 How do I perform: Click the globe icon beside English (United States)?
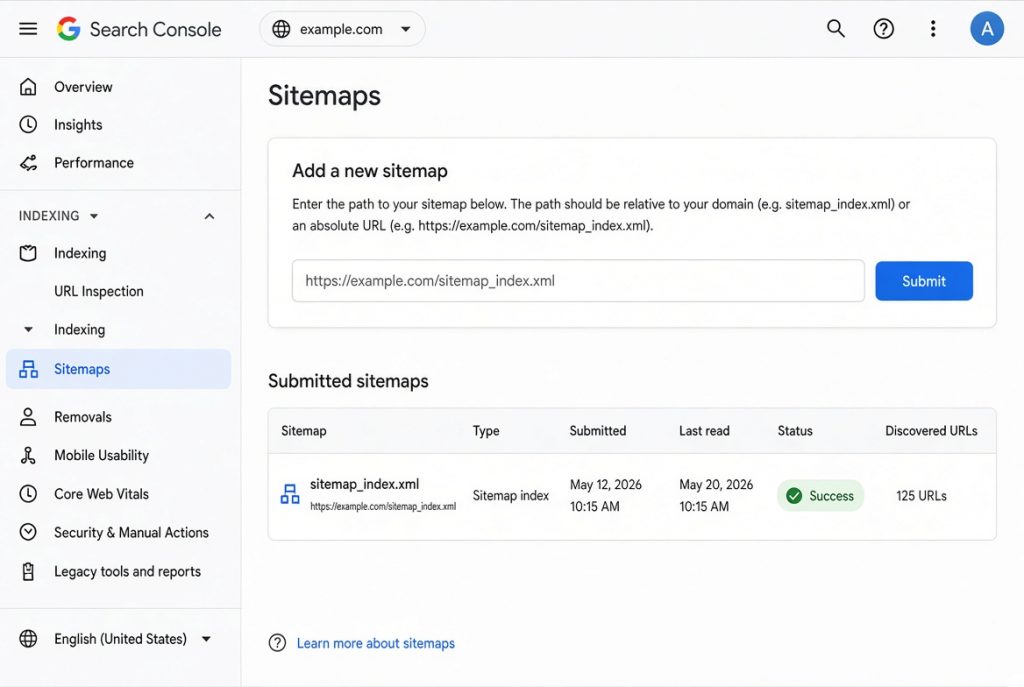28,639
